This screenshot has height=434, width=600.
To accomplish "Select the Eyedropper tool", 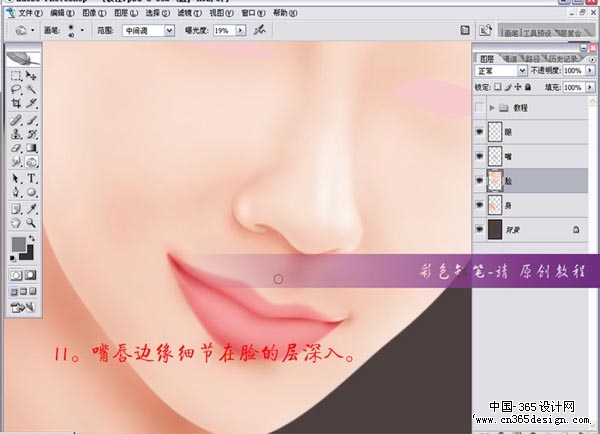I will click(x=31, y=209).
